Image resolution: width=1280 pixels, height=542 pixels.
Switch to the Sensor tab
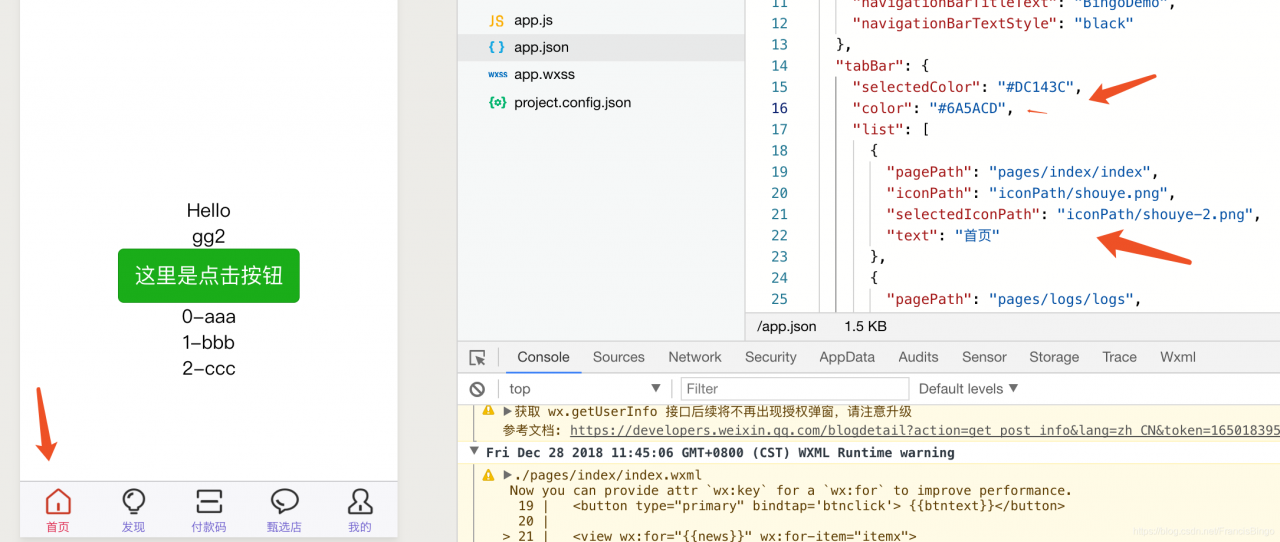point(984,357)
